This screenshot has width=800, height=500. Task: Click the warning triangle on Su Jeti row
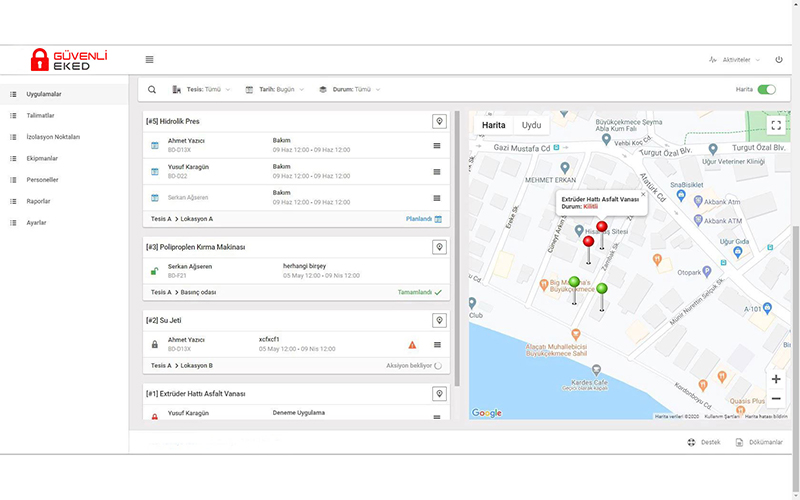412,344
